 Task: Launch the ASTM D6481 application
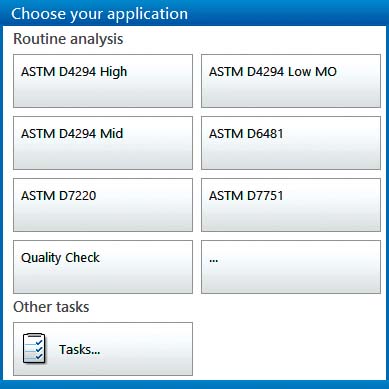tap(291, 143)
